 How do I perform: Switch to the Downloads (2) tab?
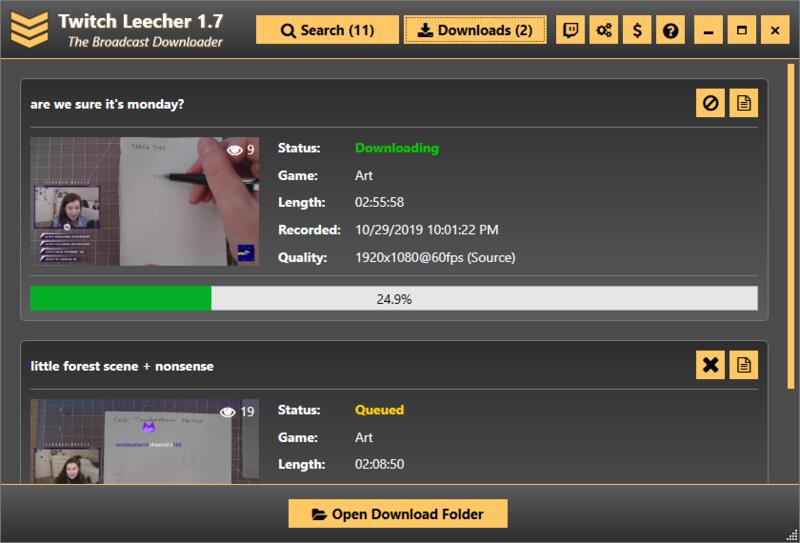click(x=475, y=30)
